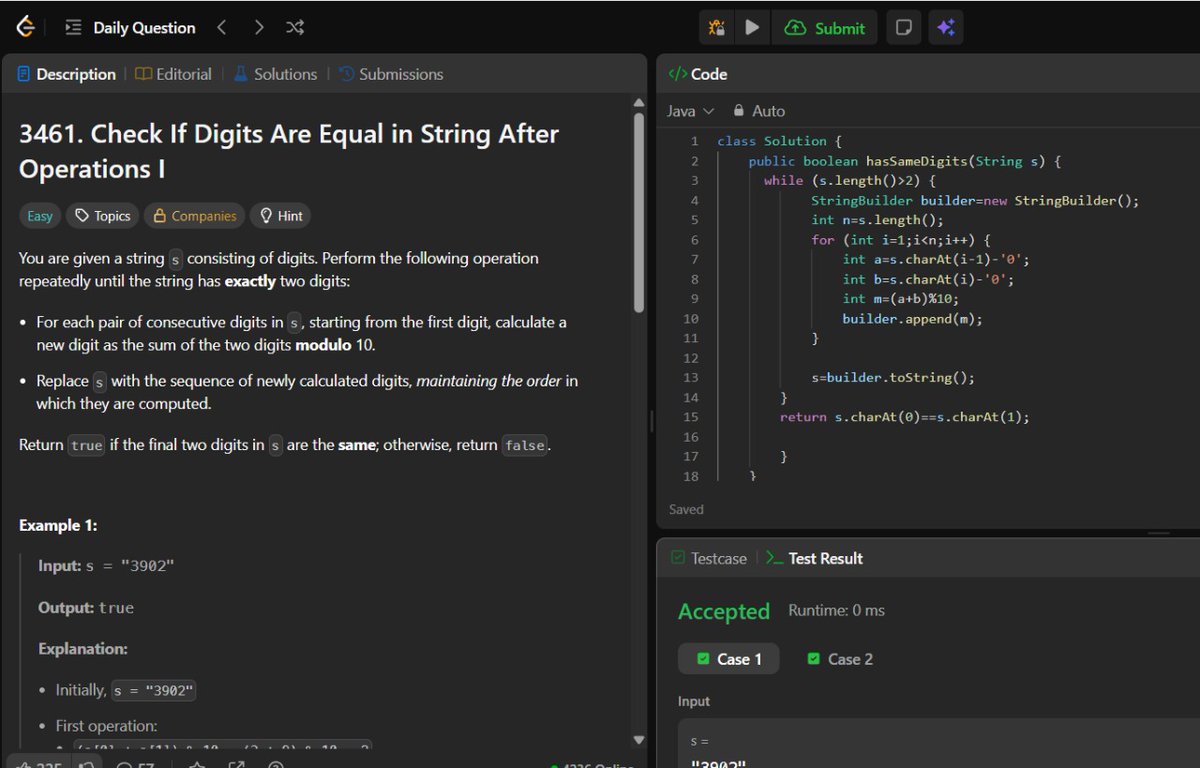Click the 'for (int i=1;i<n;i++)' line
The image size is (1200, 768).
pyautogui.click(x=901, y=240)
